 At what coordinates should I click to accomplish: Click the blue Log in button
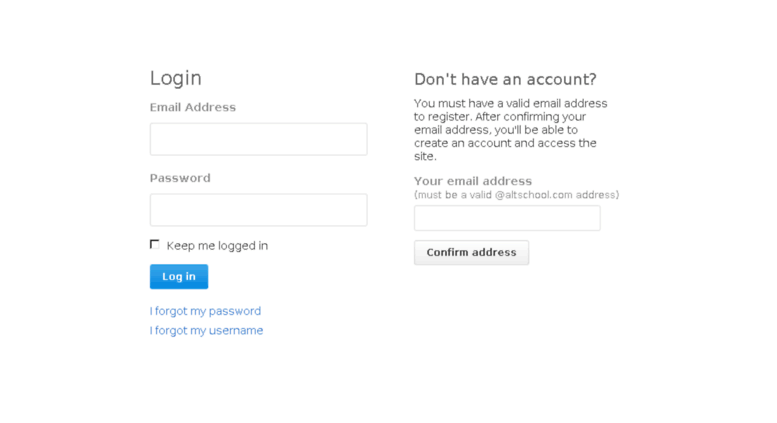(179, 276)
